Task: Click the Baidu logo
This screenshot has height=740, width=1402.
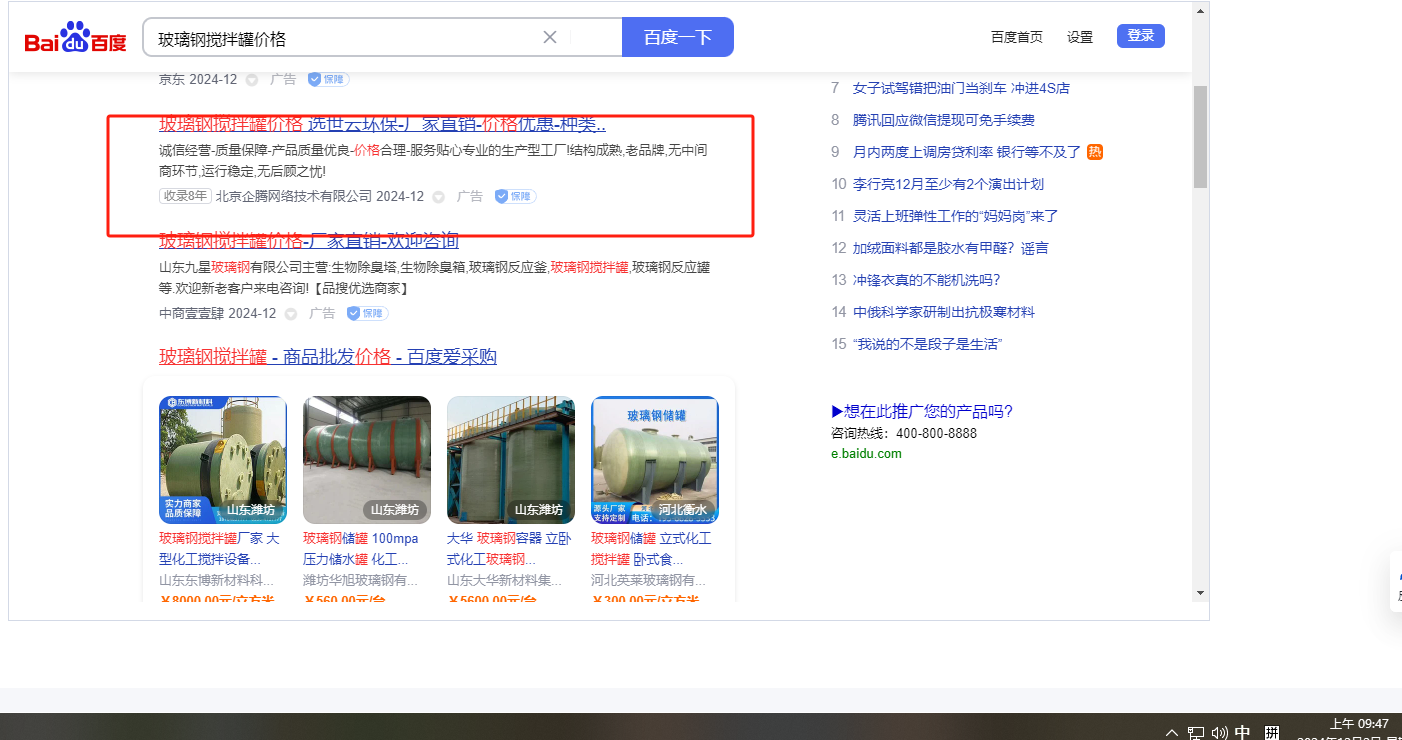Action: [x=75, y=39]
